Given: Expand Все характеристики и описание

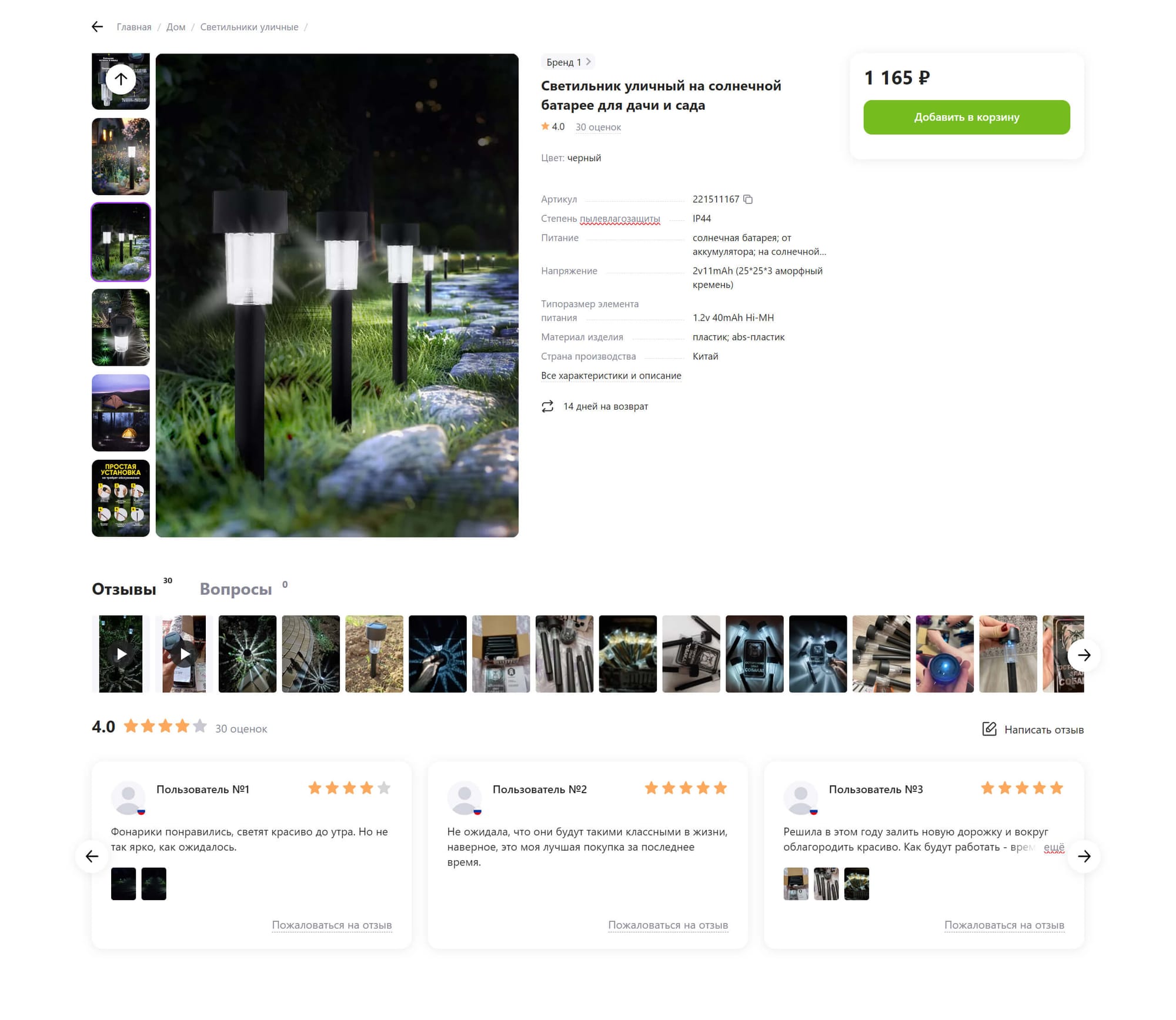Looking at the screenshot, I should tap(611, 376).
